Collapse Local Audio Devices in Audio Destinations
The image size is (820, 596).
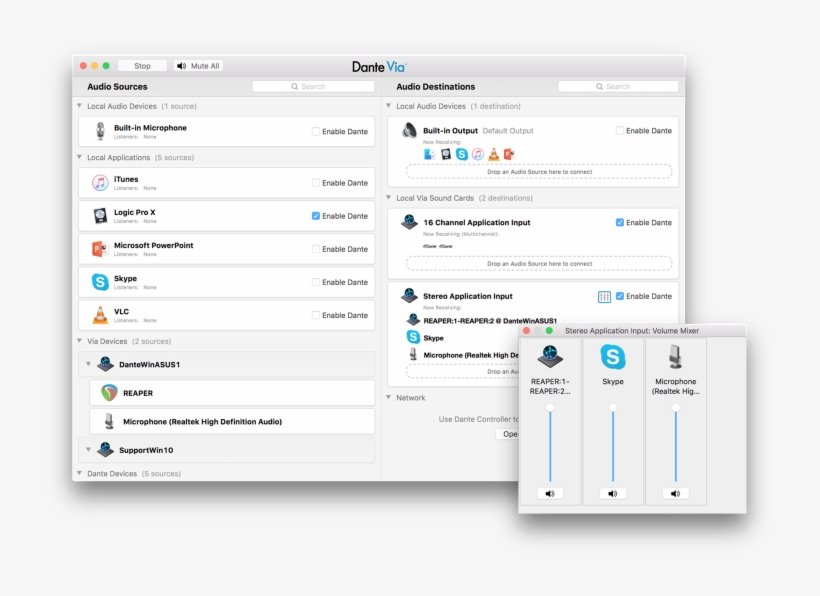point(389,106)
